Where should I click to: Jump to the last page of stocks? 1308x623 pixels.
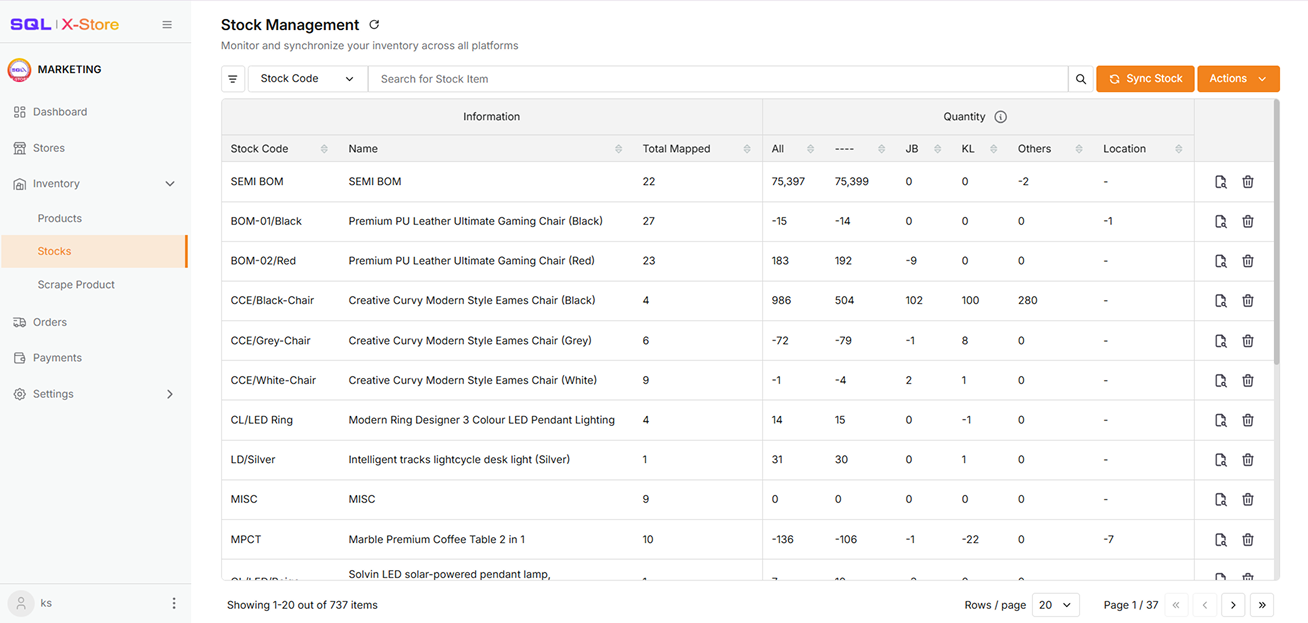point(1262,605)
